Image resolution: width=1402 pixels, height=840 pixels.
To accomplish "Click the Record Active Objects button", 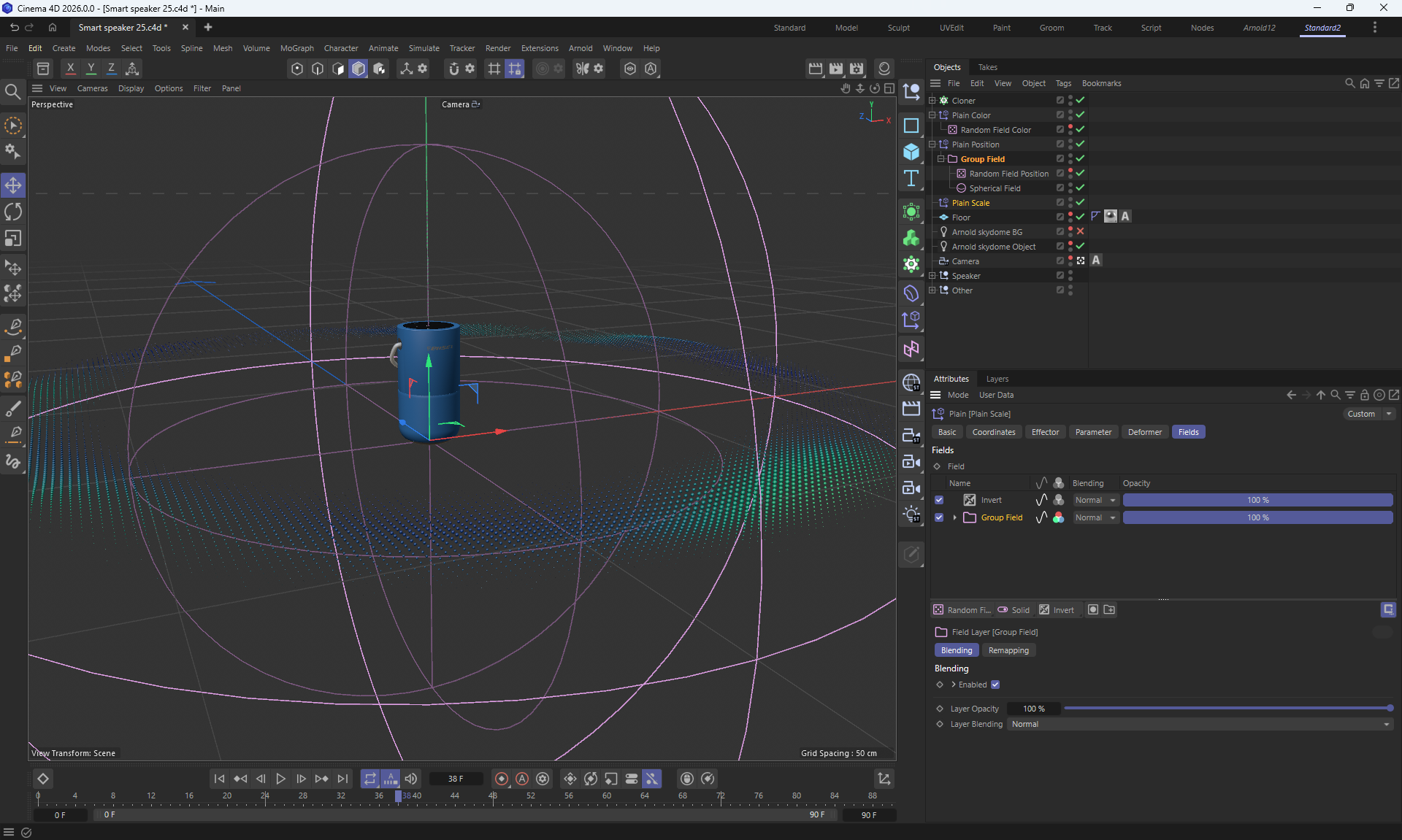I will click(x=502, y=779).
